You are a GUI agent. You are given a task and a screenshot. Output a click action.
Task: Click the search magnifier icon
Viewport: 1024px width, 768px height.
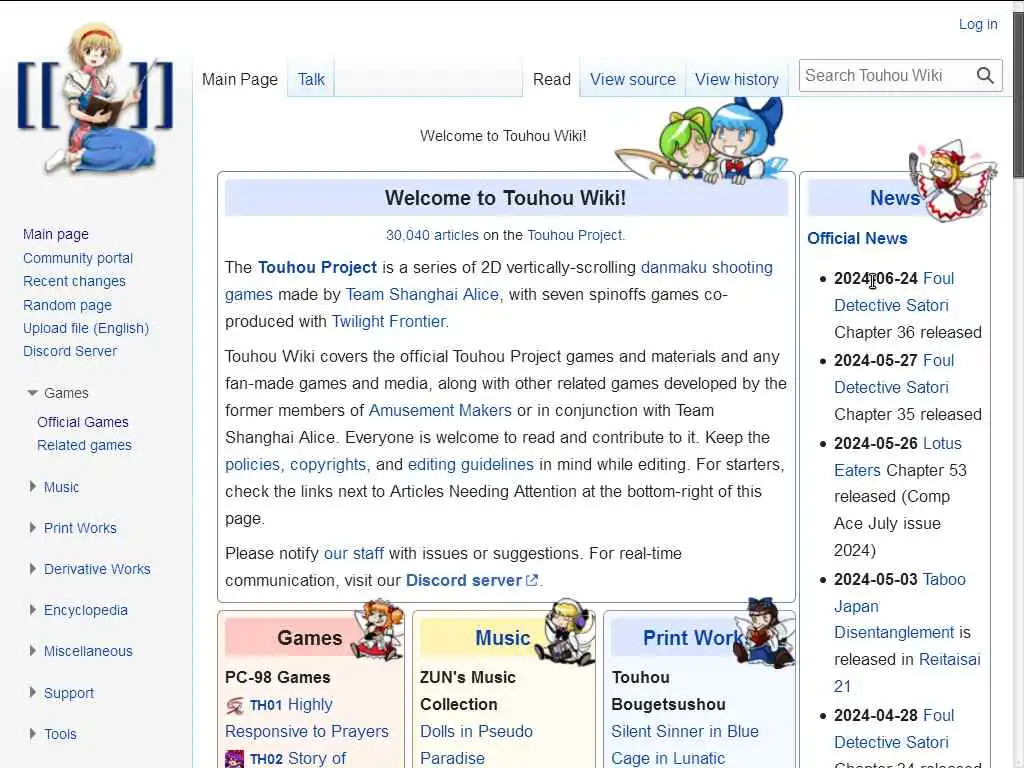pos(985,76)
